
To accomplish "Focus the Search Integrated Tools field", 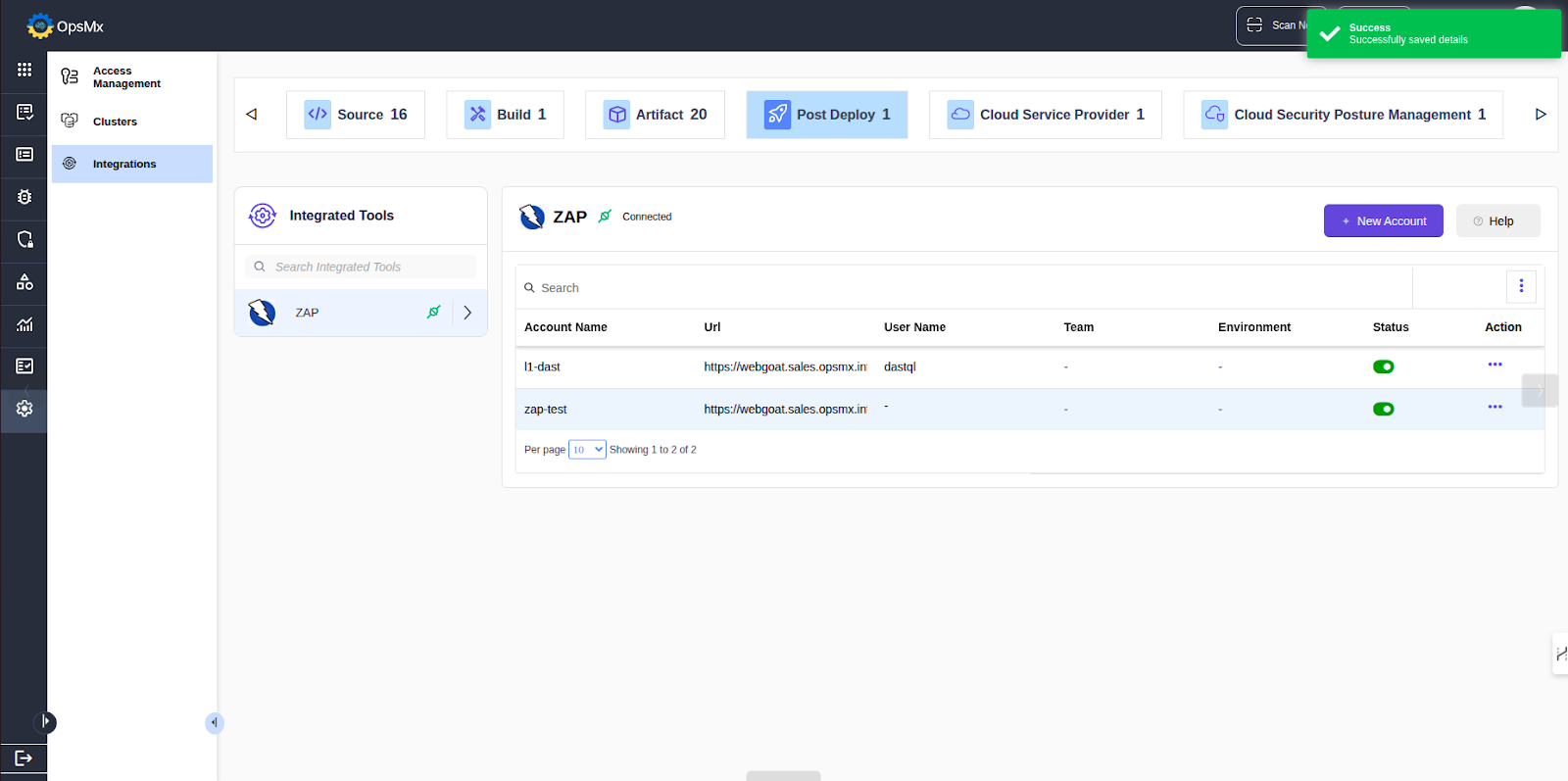I will tap(361, 267).
